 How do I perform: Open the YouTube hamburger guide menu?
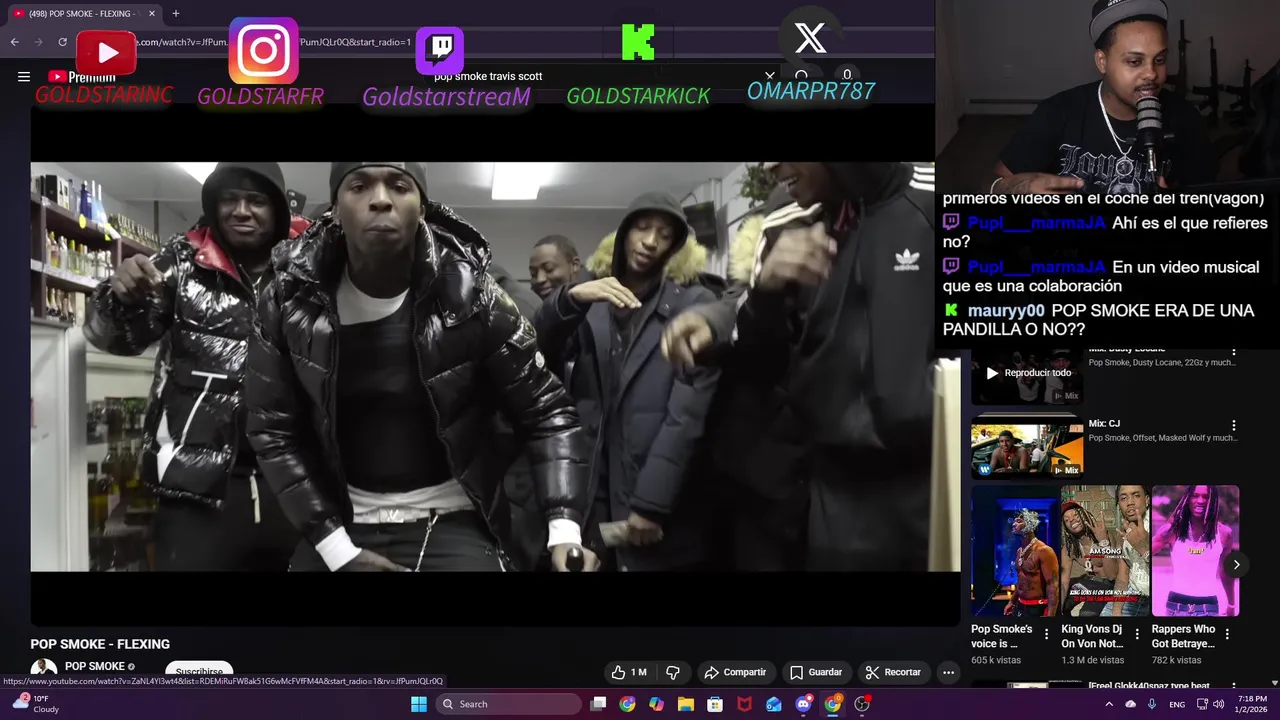24,76
